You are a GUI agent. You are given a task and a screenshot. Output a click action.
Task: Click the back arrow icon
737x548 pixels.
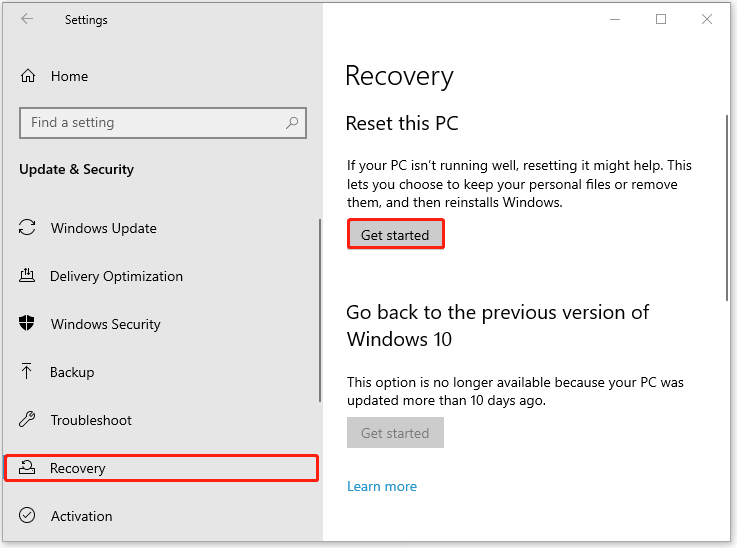coord(27,19)
